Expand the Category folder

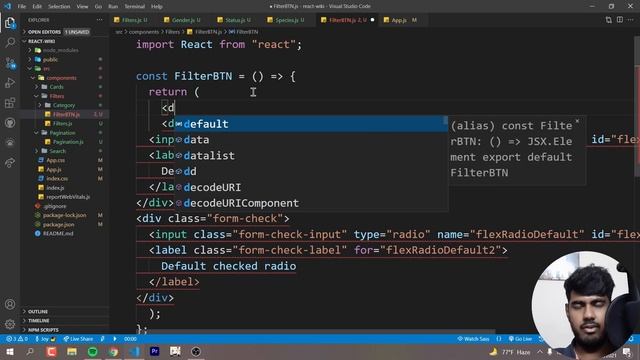(x=64, y=105)
